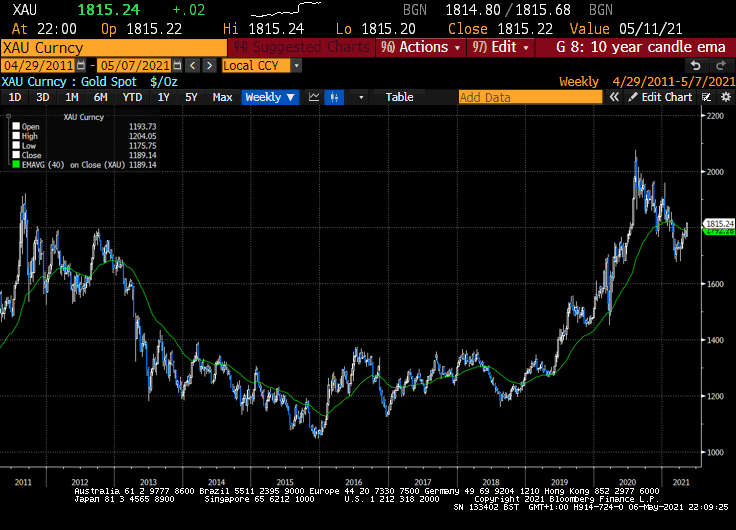736x530 pixels.
Task: Select the 5Y range tab
Action: 191,97
